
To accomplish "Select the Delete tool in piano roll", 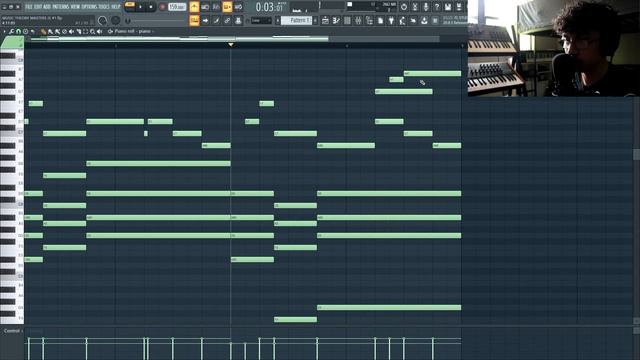I will pos(64,31).
